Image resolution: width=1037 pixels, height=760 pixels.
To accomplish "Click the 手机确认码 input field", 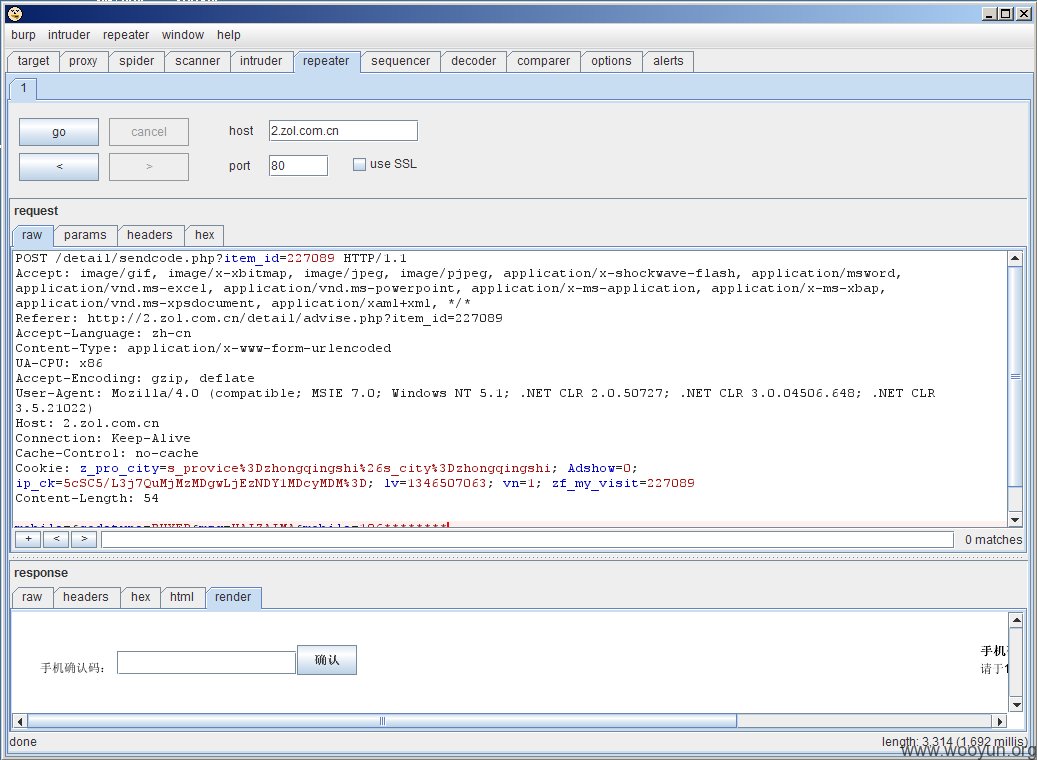I will [x=206, y=662].
